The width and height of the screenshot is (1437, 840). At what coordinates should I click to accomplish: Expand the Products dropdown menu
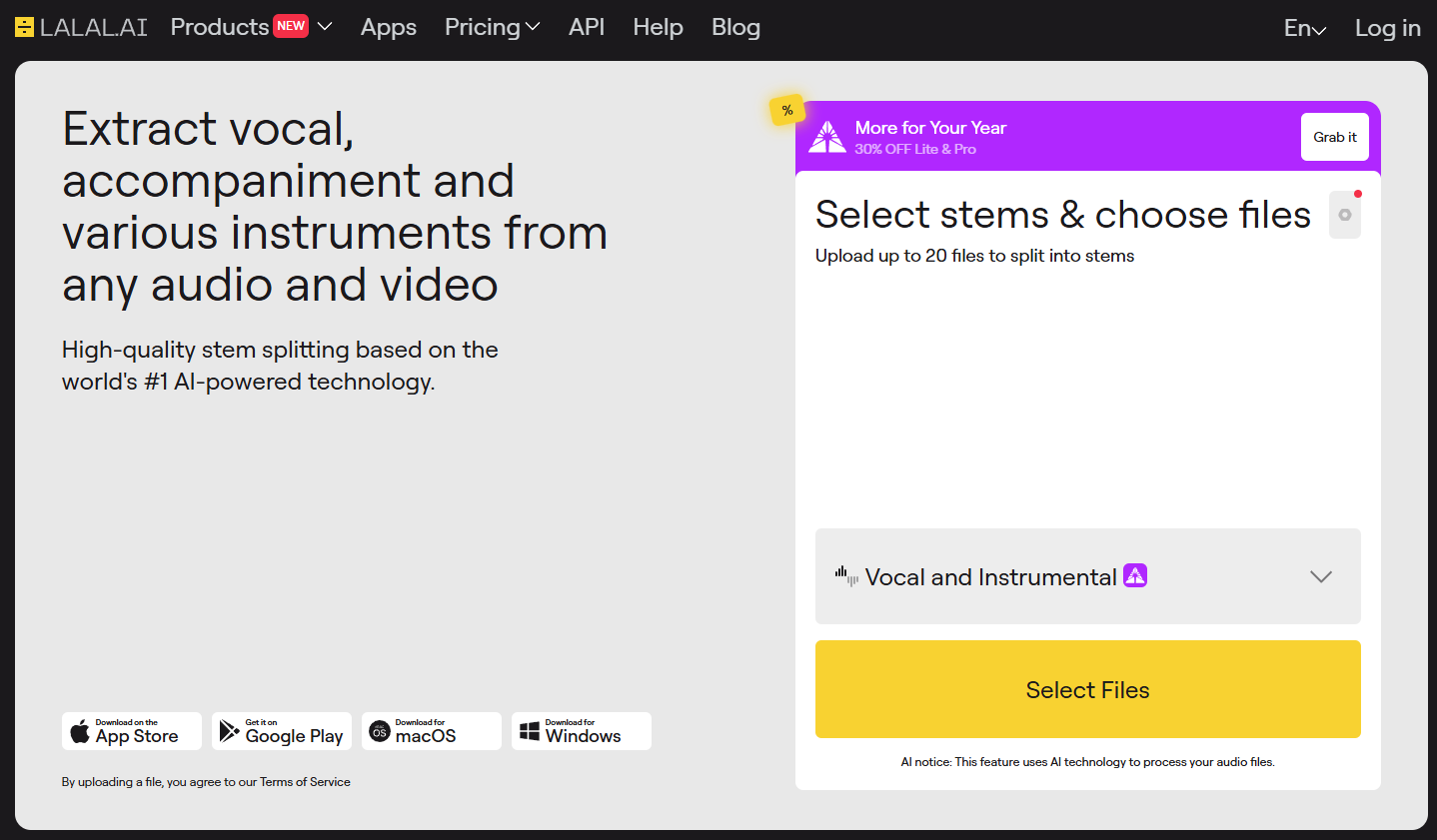coord(250,27)
